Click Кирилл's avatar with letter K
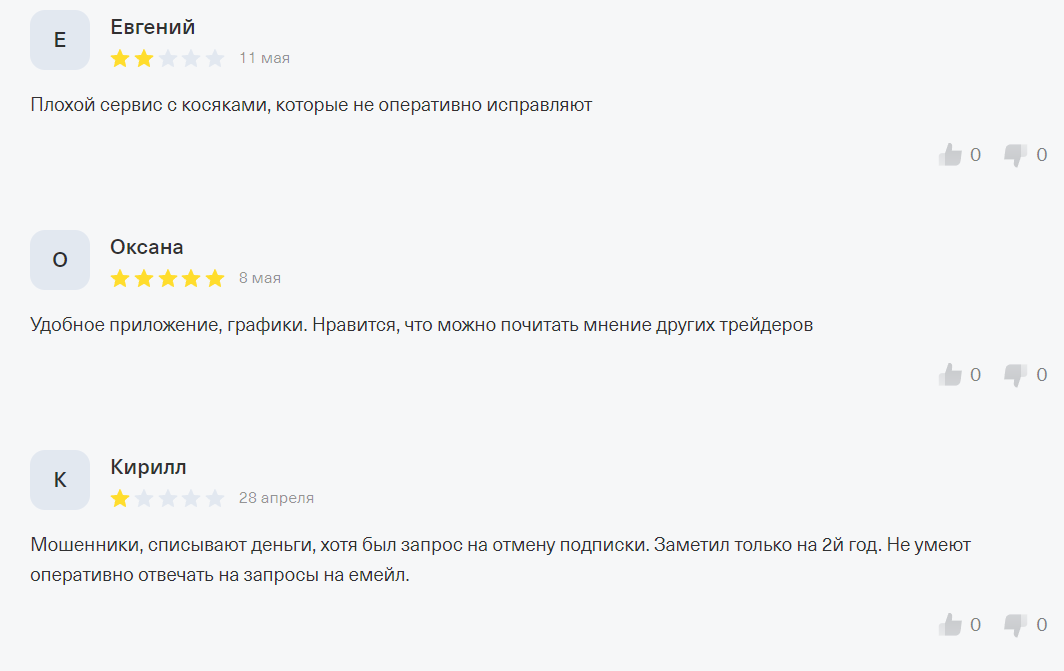The image size is (1064, 671). click(60, 480)
